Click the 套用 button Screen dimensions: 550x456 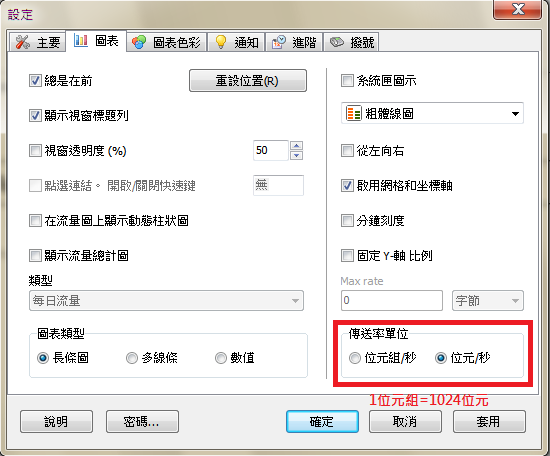489,422
